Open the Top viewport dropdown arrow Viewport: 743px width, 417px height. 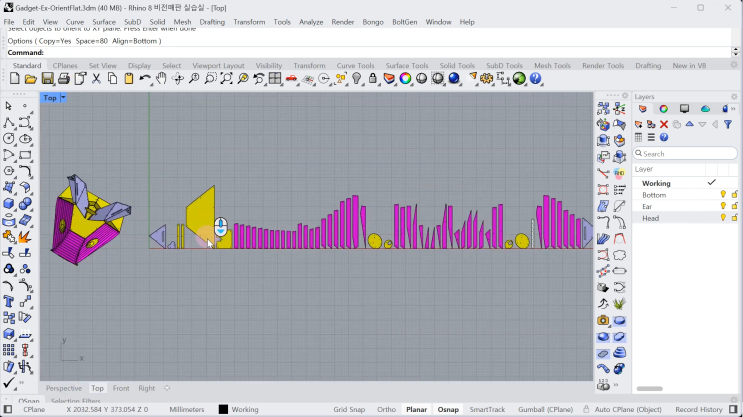click(63, 98)
